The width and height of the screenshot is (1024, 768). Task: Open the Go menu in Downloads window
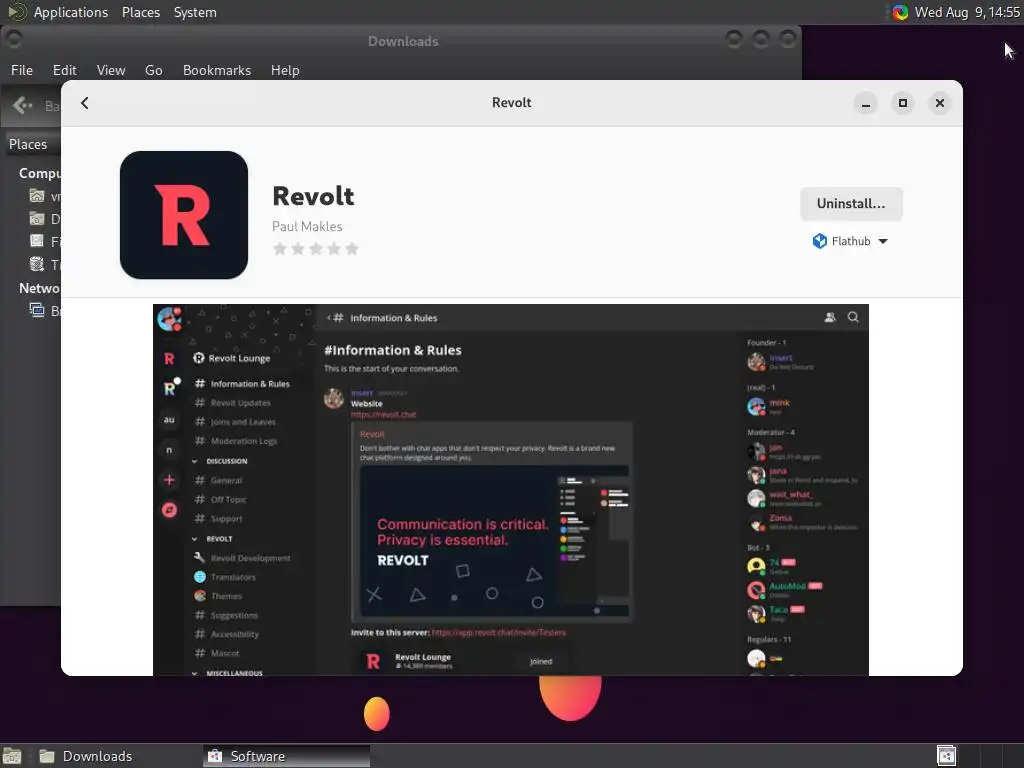[153, 70]
